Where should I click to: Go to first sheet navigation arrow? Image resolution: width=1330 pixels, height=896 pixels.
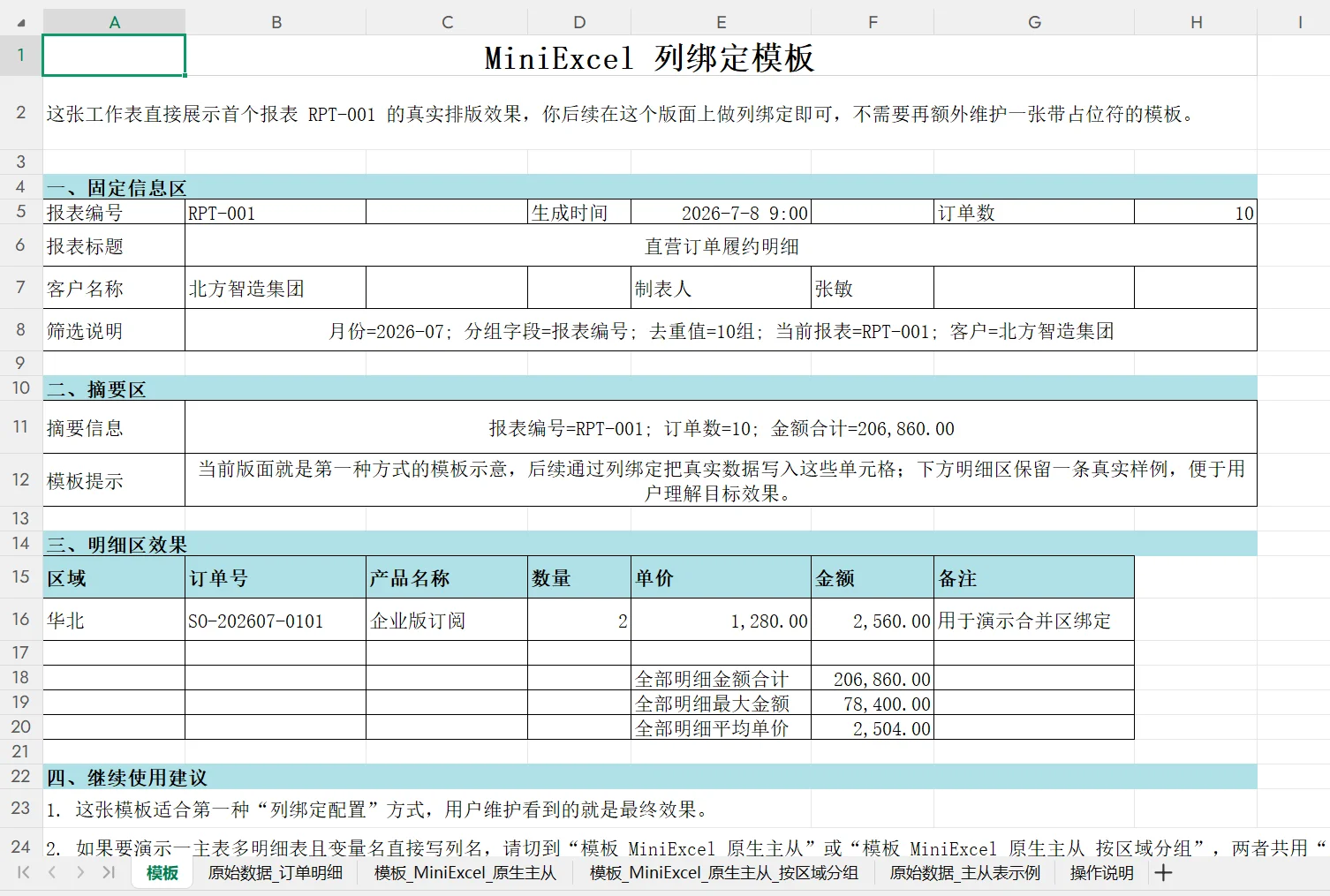click(24, 872)
